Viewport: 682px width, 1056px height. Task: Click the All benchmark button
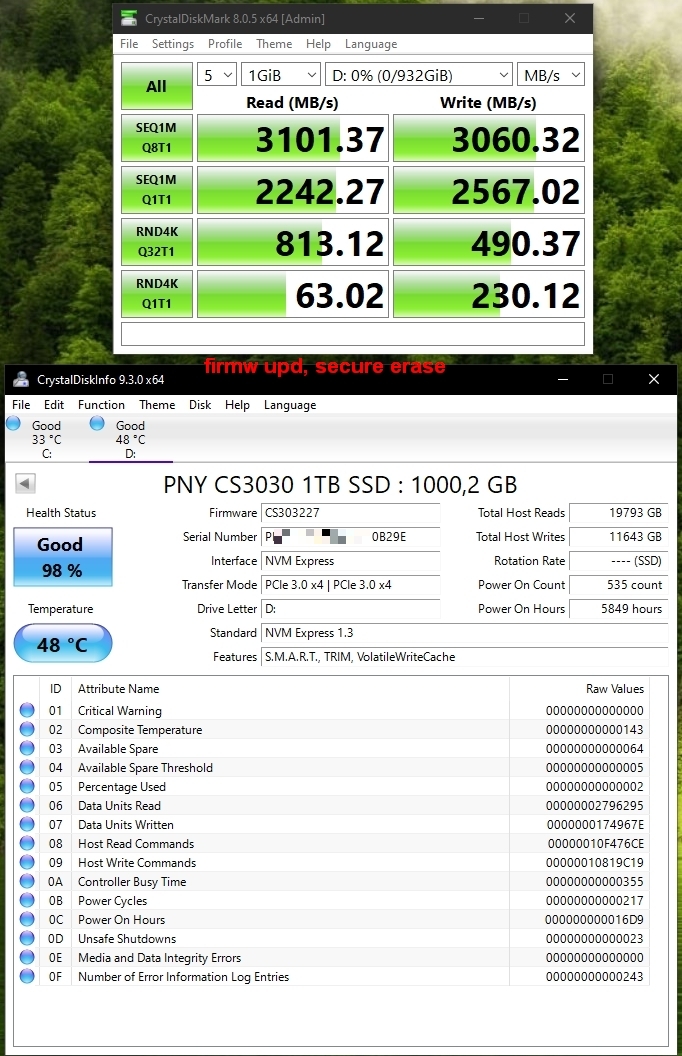156,86
